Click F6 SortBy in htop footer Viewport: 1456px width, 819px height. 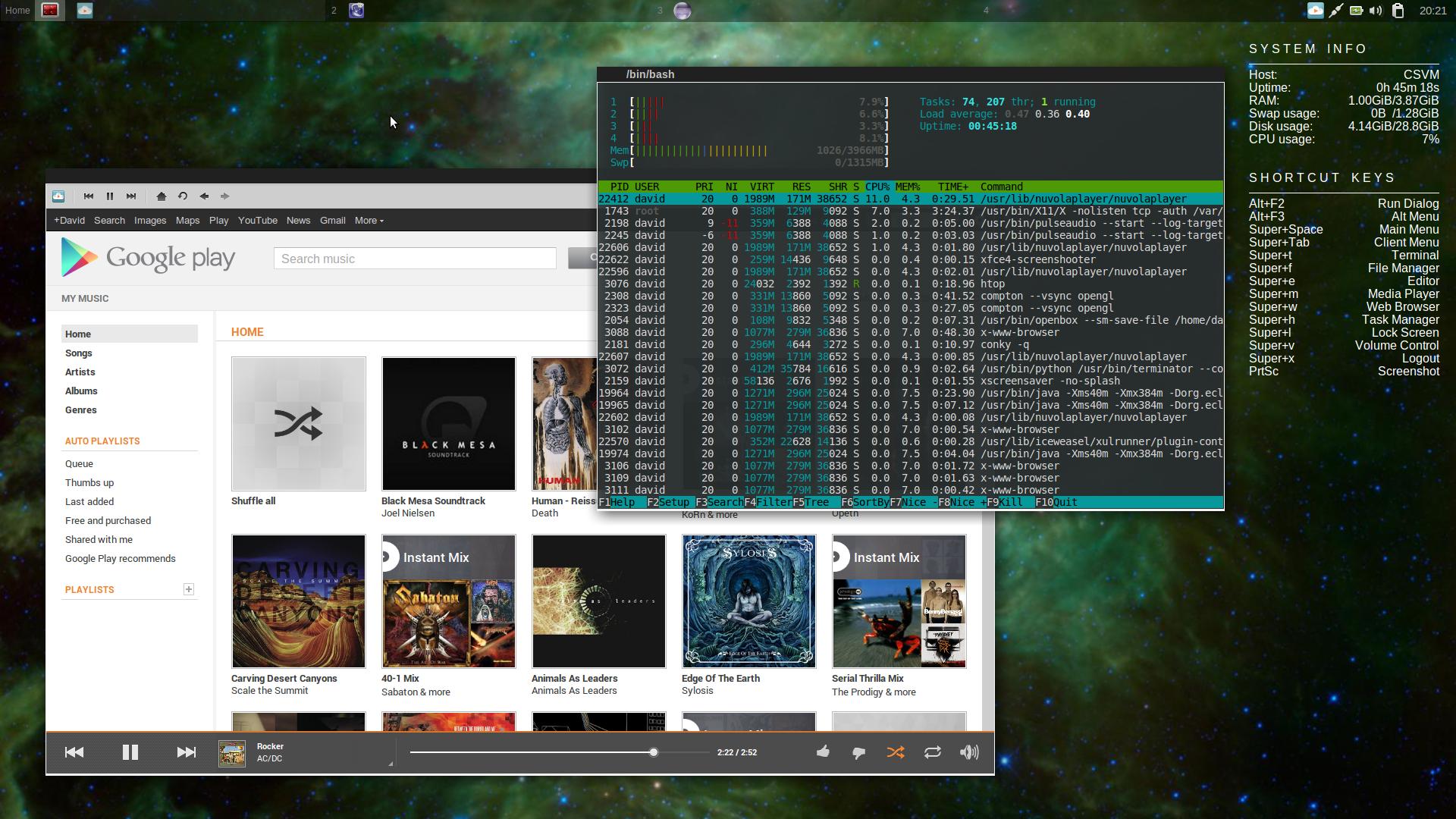point(865,503)
